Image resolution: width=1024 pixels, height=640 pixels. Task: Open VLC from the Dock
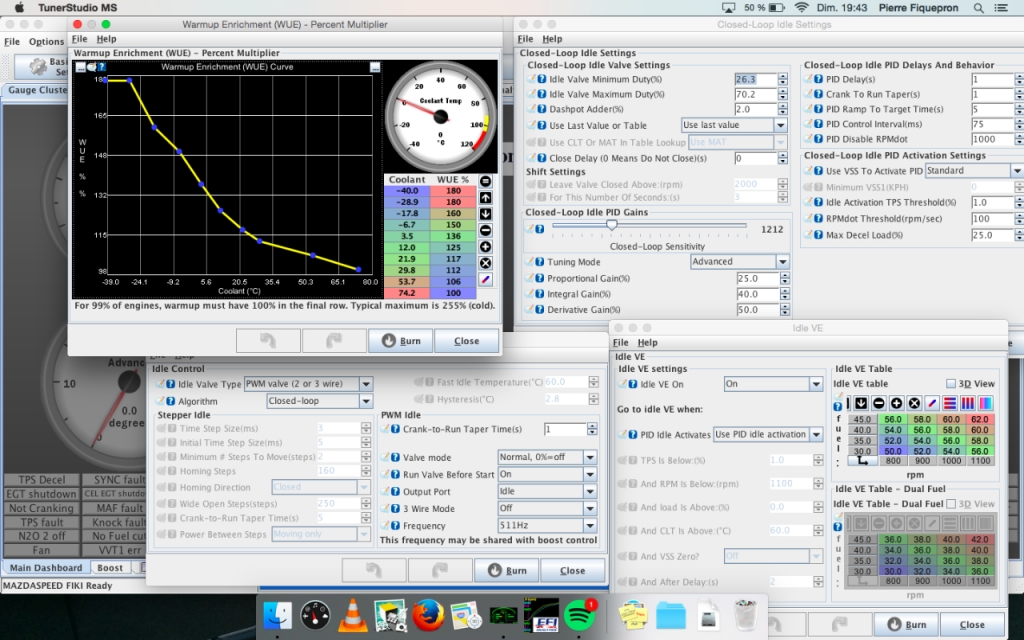click(x=353, y=615)
